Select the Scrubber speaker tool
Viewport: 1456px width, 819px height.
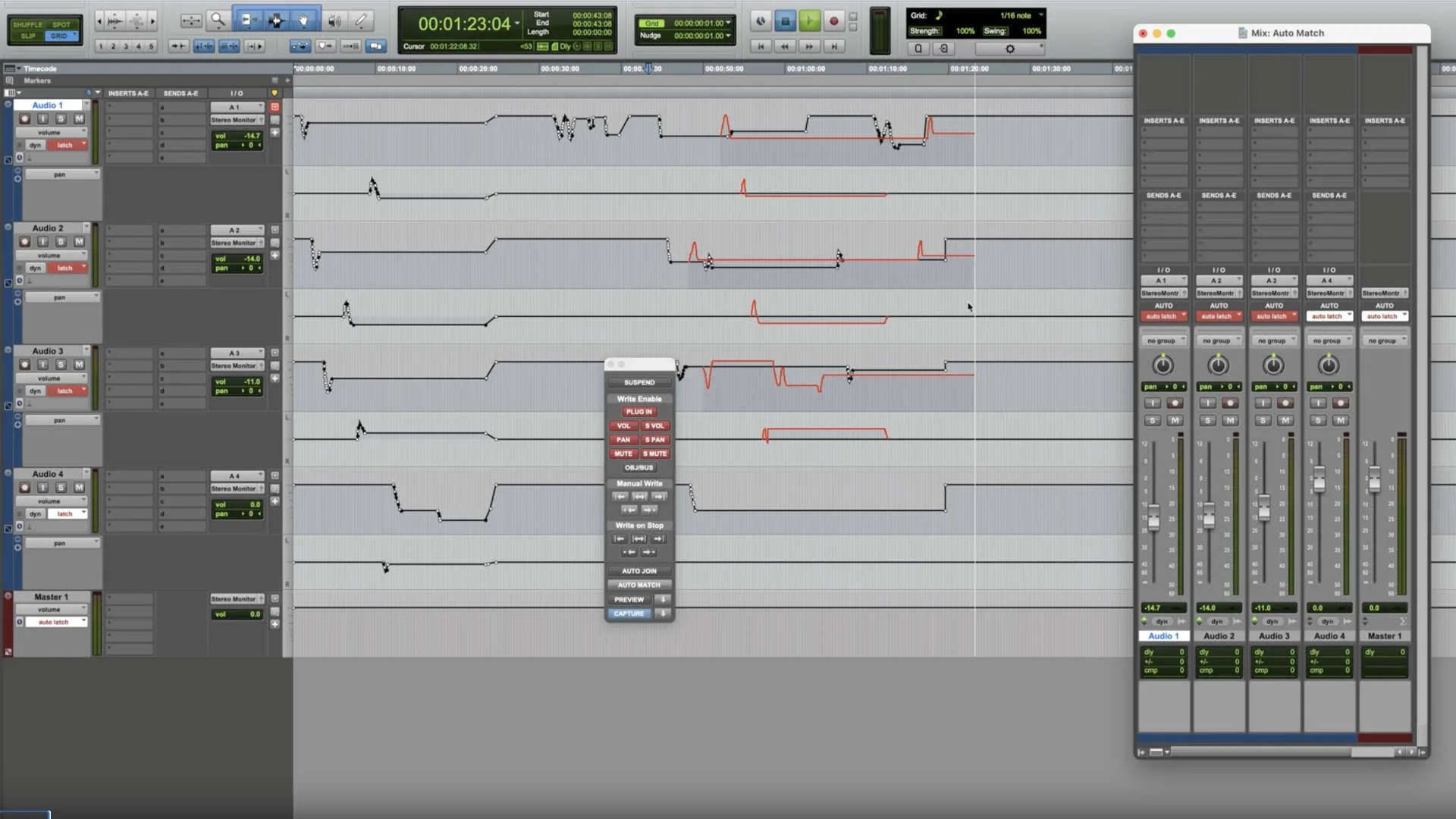(334, 20)
